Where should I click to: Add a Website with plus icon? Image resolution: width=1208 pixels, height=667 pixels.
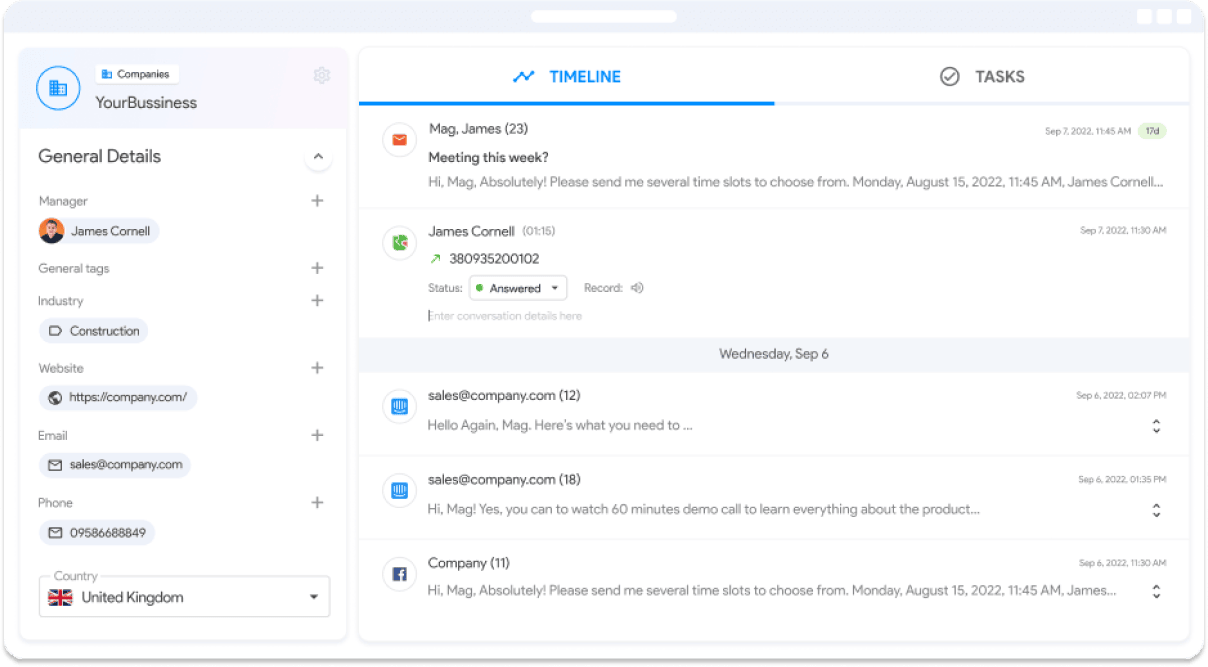click(317, 368)
